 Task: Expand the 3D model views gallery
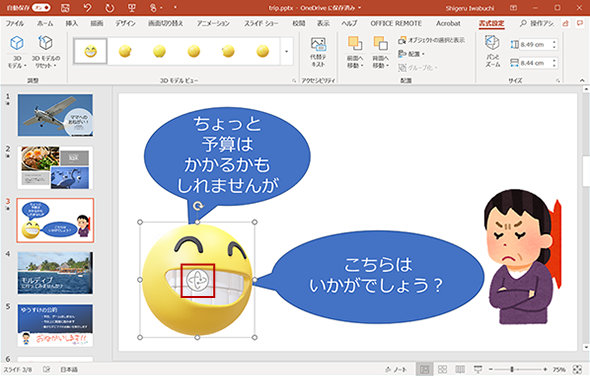(x=287, y=51)
